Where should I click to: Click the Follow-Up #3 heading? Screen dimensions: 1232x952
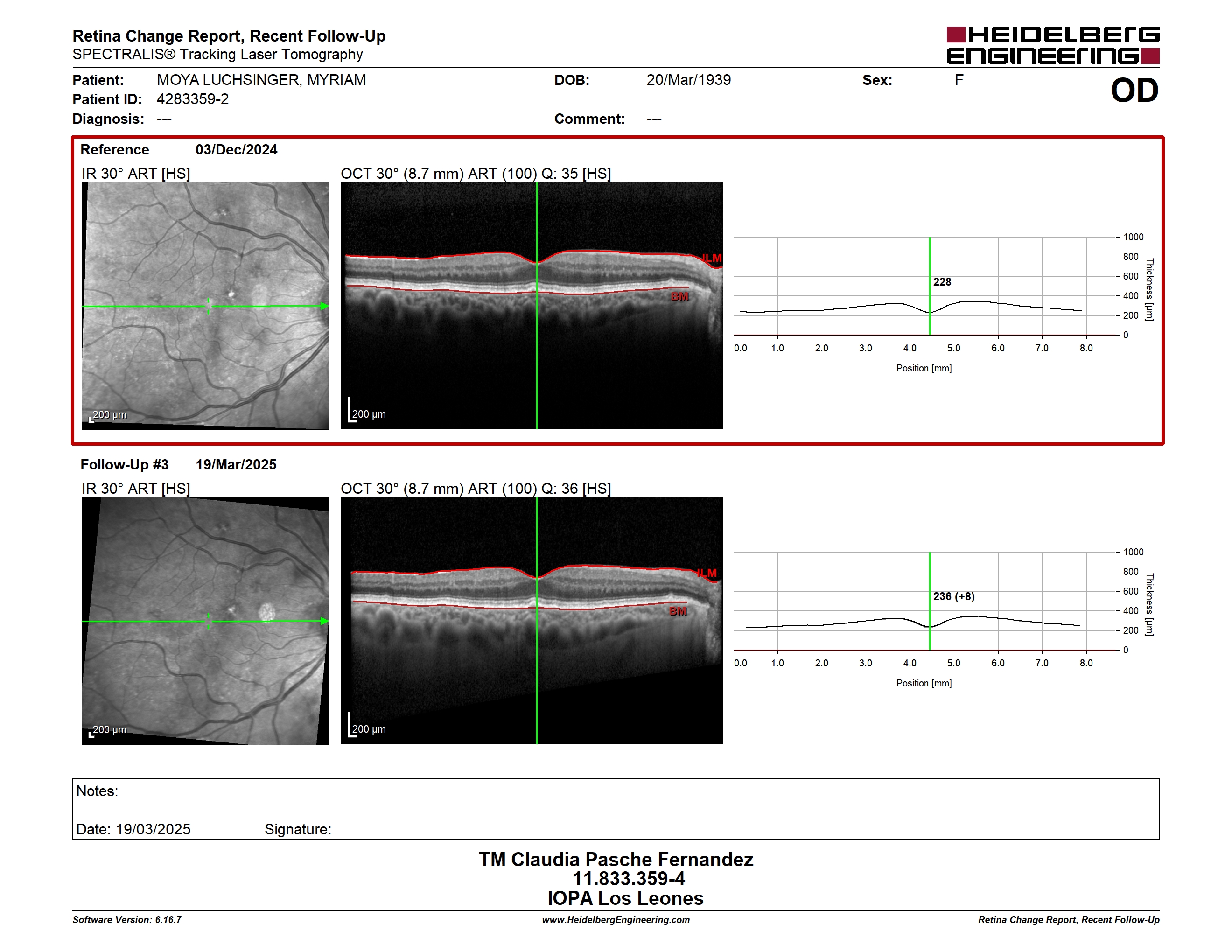[124, 465]
